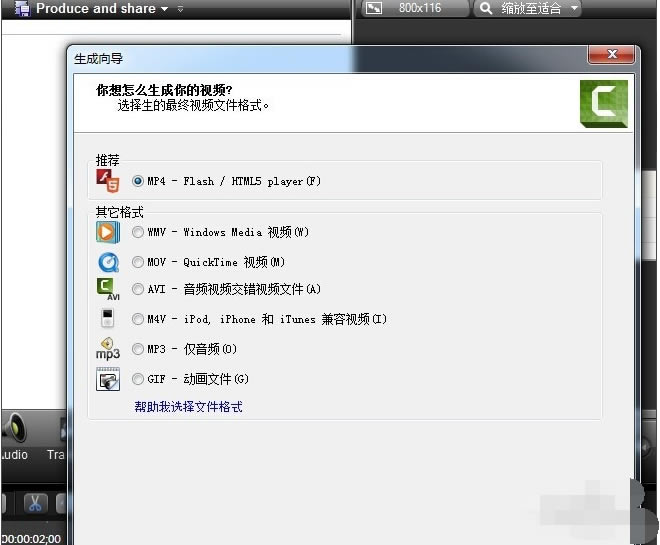Click the Audio speaker icon
Viewport: 660px width, 545px height.
click(14, 430)
